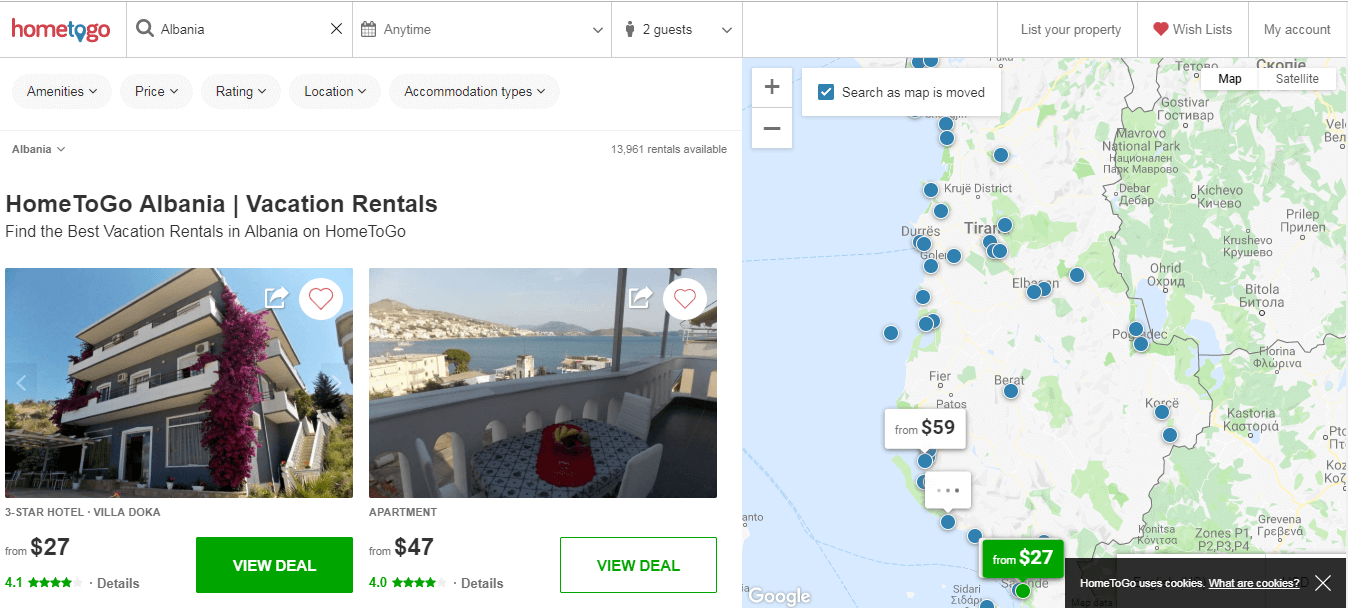
Task: Expand the Rating filter
Action: tap(241, 91)
